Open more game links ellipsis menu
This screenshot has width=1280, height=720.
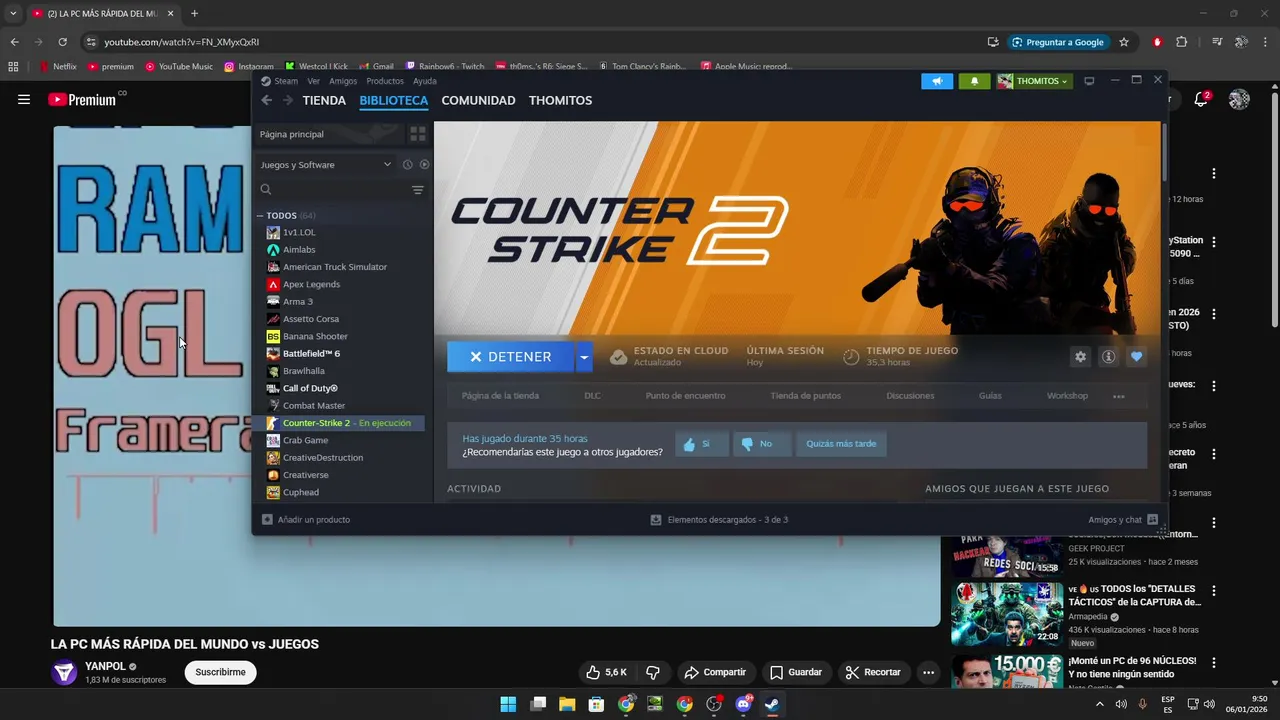tap(1118, 396)
